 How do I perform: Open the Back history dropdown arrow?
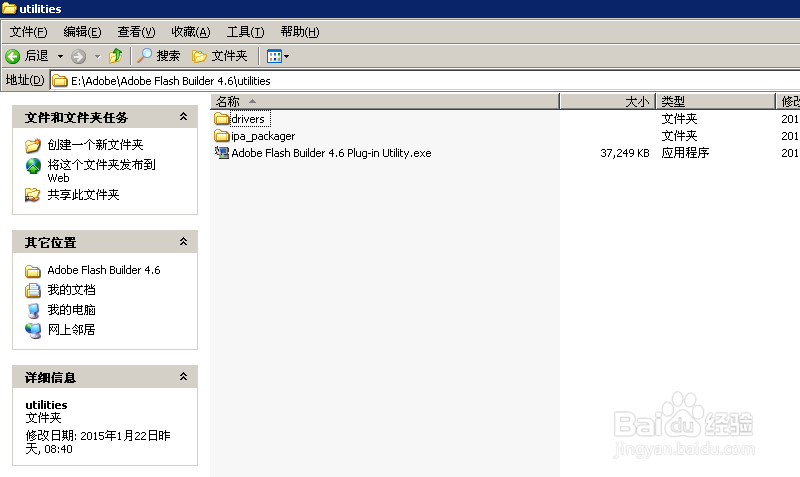[60, 56]
